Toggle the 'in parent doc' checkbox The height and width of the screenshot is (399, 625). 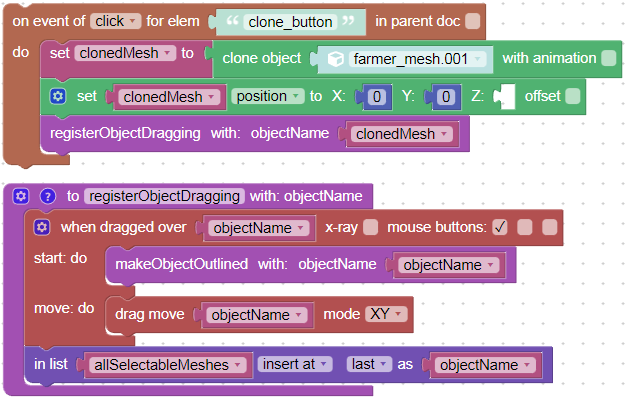(472, 21)
